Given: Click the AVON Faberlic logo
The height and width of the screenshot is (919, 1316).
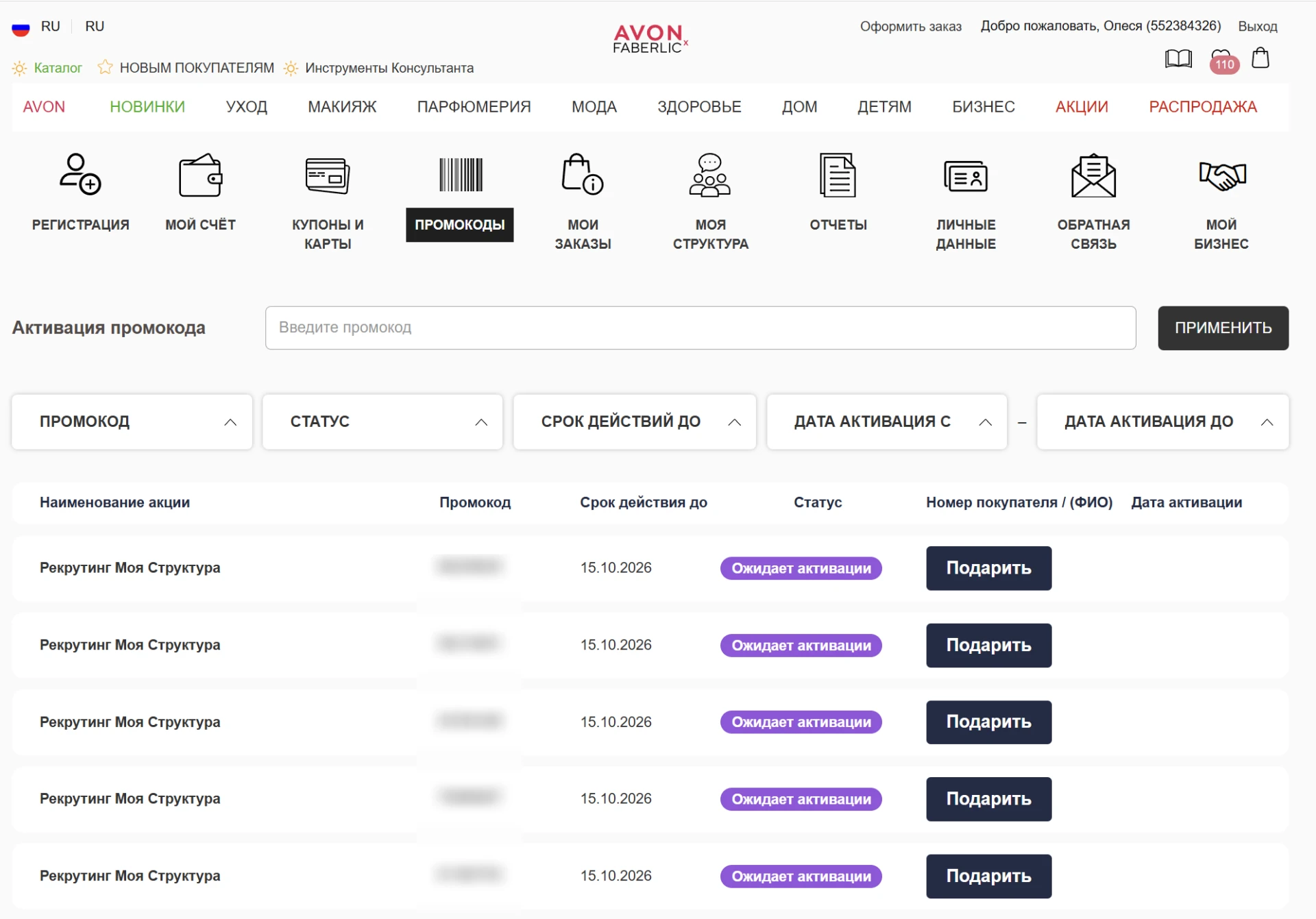Looking at the screenshot, I should [650, 38].
